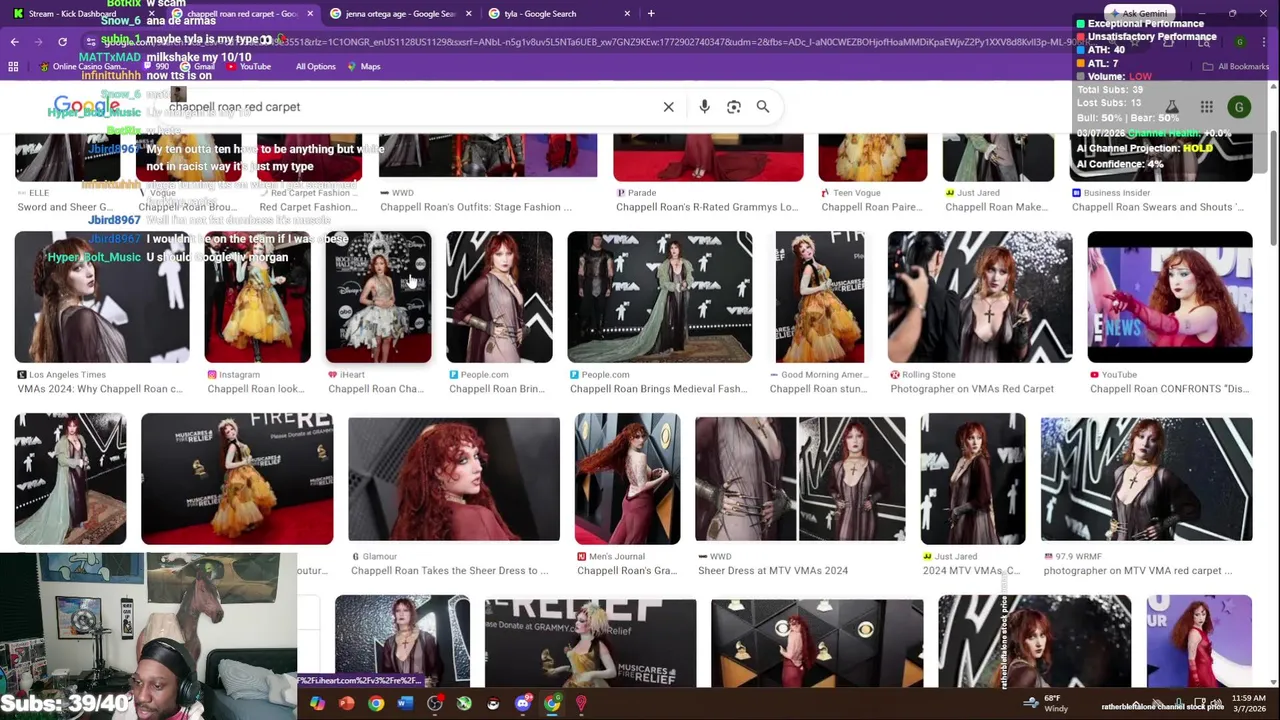Open the Xbox icon in taskbar

[464, 704]
